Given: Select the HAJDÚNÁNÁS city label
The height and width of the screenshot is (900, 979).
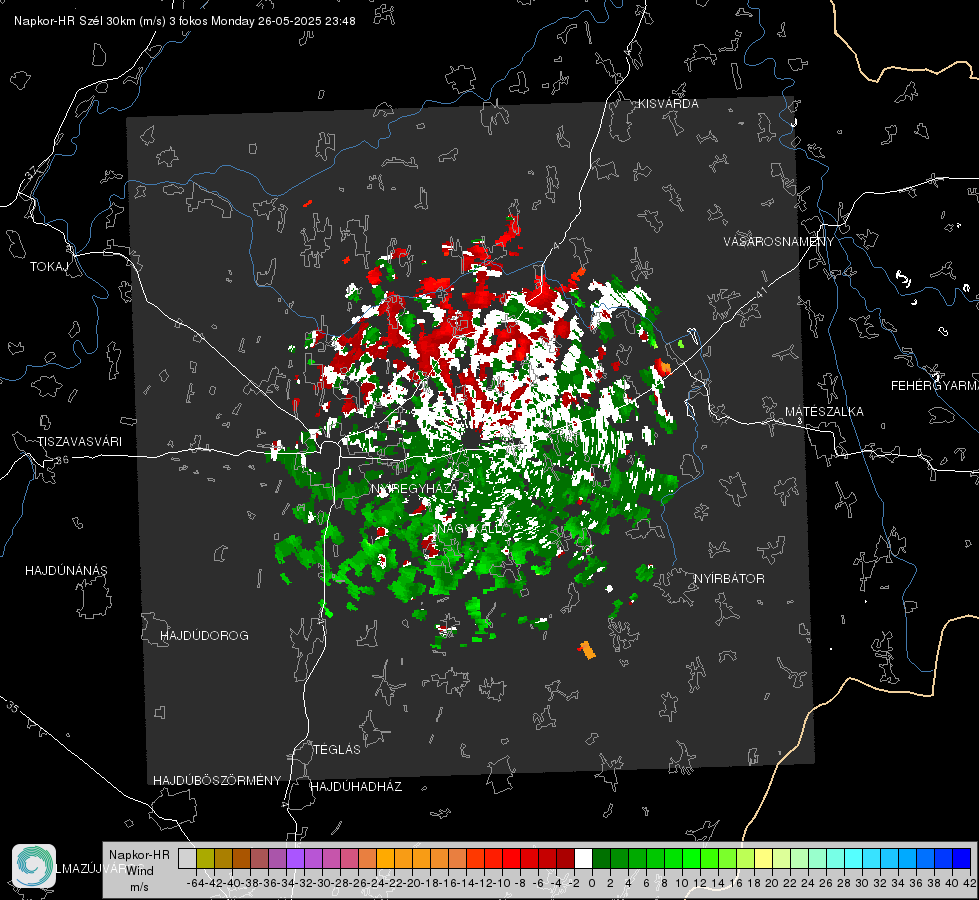Looking at the screenshot, I should [66, 570].
